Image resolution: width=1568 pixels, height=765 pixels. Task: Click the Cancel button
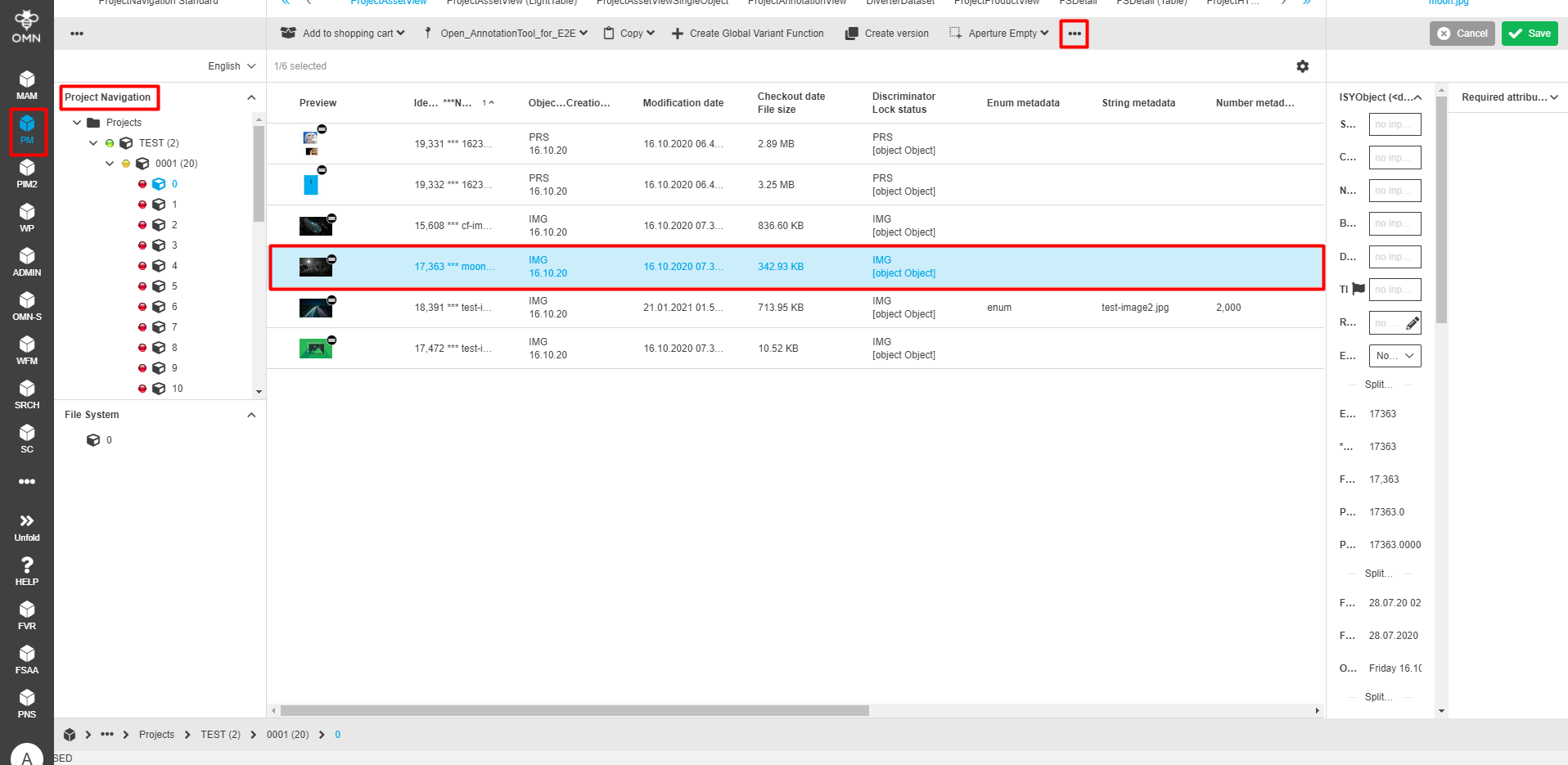[1462, 34]
